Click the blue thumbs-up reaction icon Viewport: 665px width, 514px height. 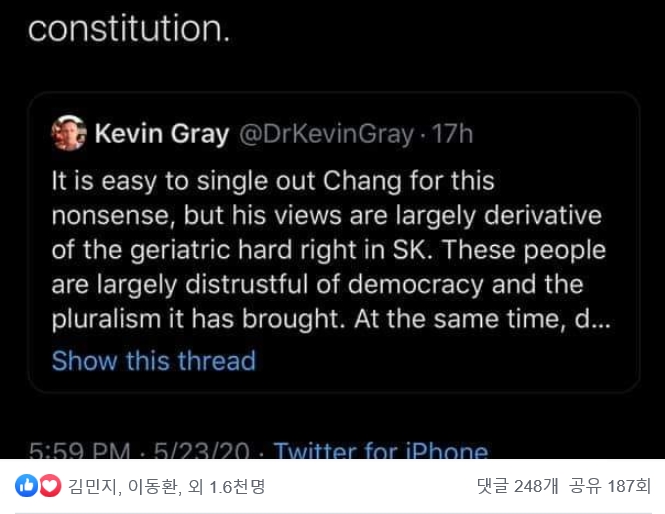tap(26, 486)
